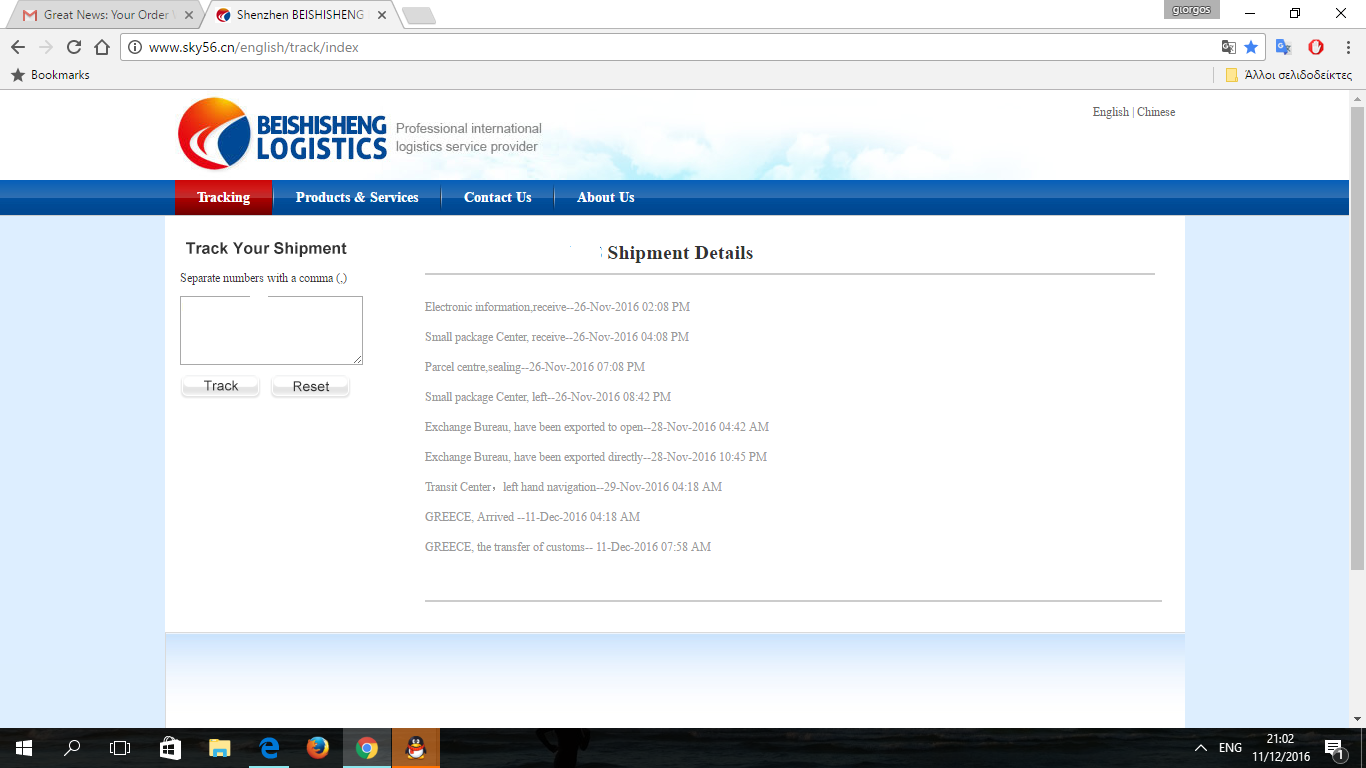
Task: Reload the current page
Action: (x=73, y=47)
